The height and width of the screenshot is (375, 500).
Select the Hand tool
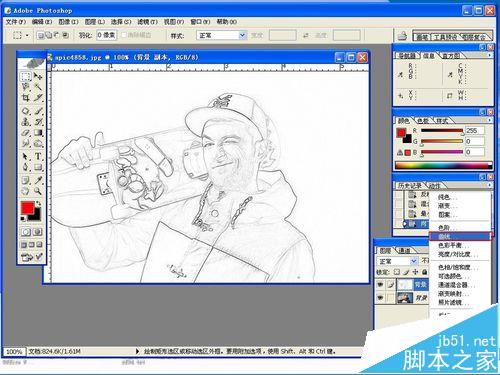pos(26,191)
